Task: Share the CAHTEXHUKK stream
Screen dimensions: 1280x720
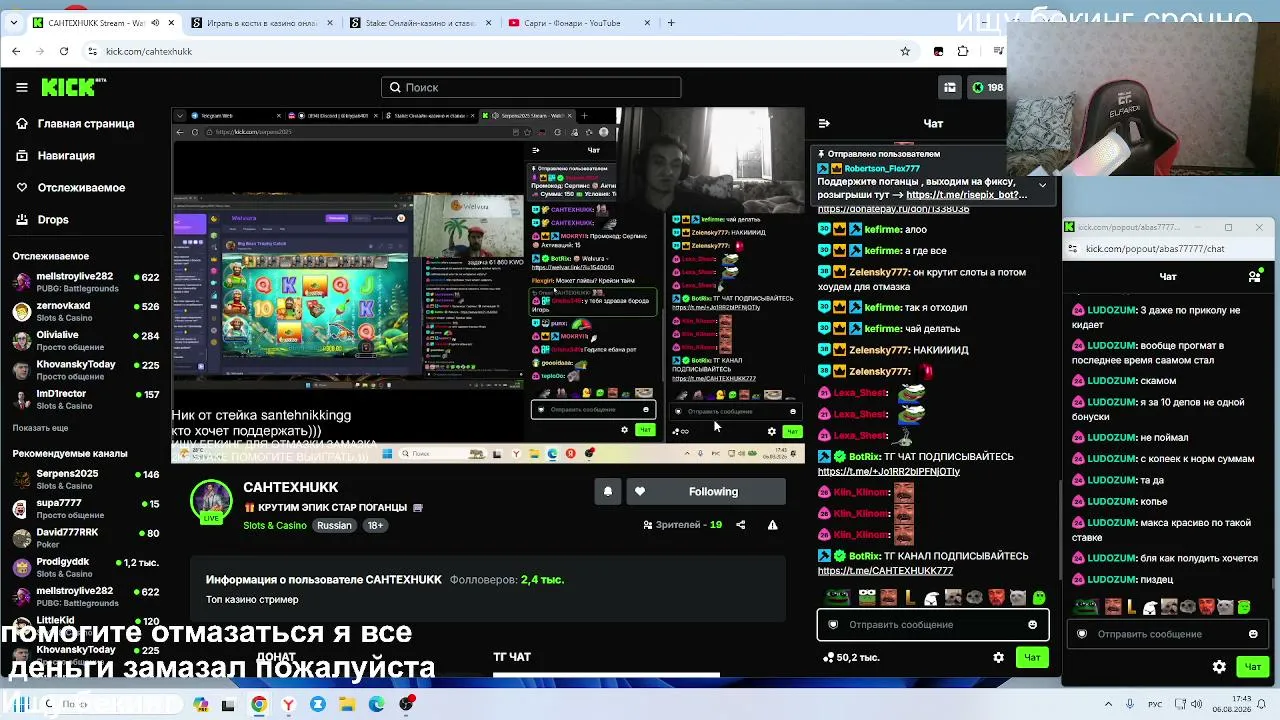Action: [x=740, y=525]
